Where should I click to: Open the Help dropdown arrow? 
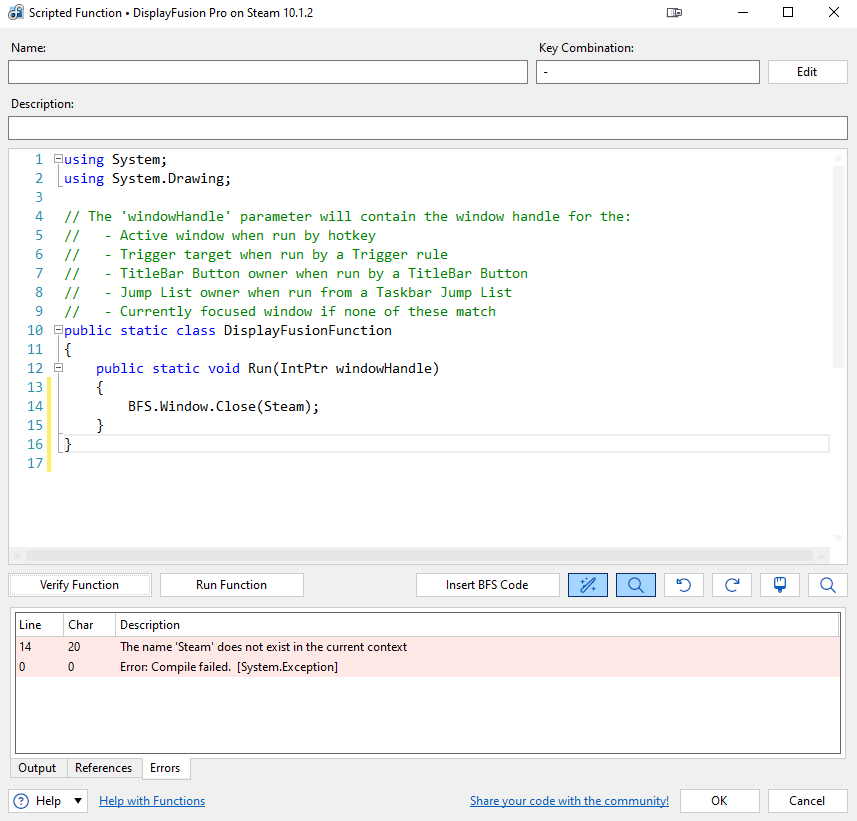click(78, 801)
